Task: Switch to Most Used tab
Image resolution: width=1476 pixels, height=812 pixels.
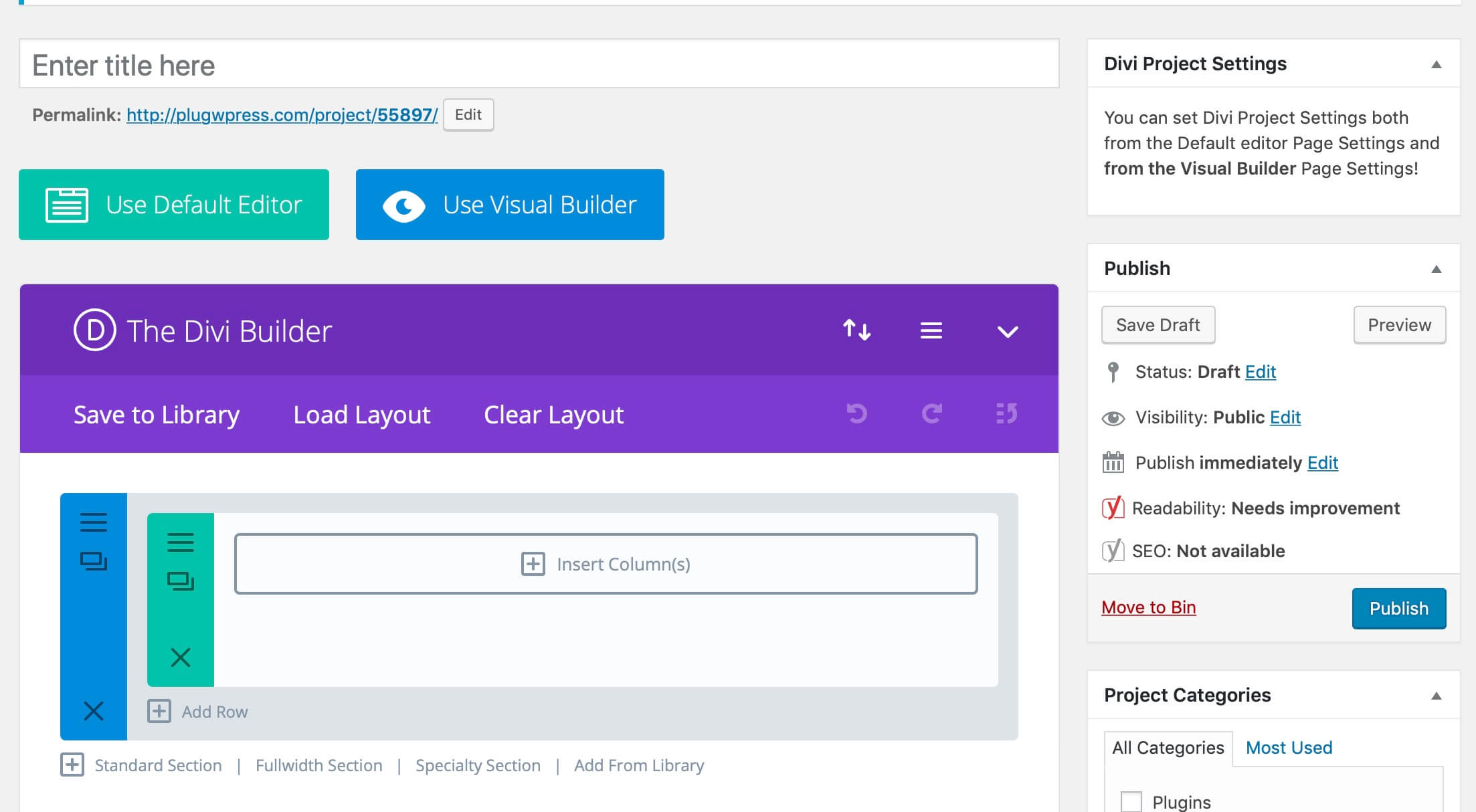Action: click(1289, 748)
